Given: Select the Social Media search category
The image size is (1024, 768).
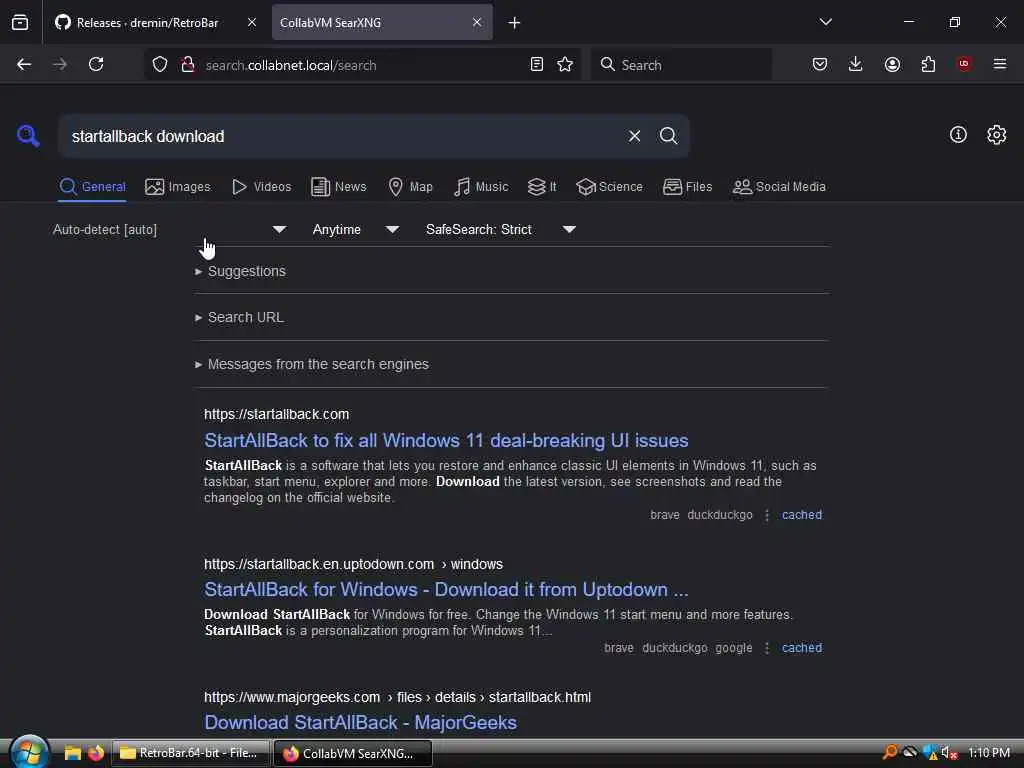Looking at the screenshot, I should click(x=779, y=187).
